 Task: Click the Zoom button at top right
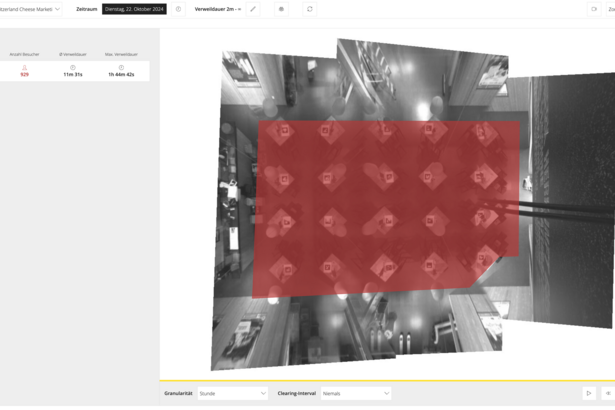611,9
